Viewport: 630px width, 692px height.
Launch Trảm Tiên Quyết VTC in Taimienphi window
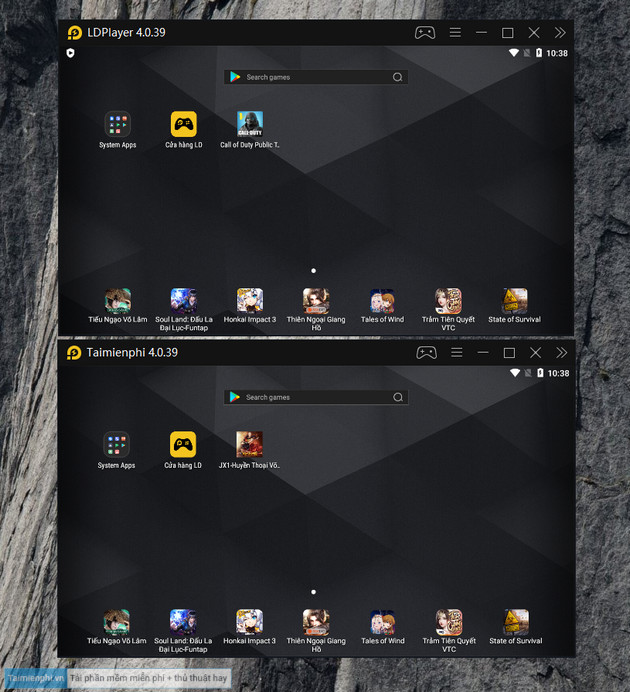(x=449, y=631)
